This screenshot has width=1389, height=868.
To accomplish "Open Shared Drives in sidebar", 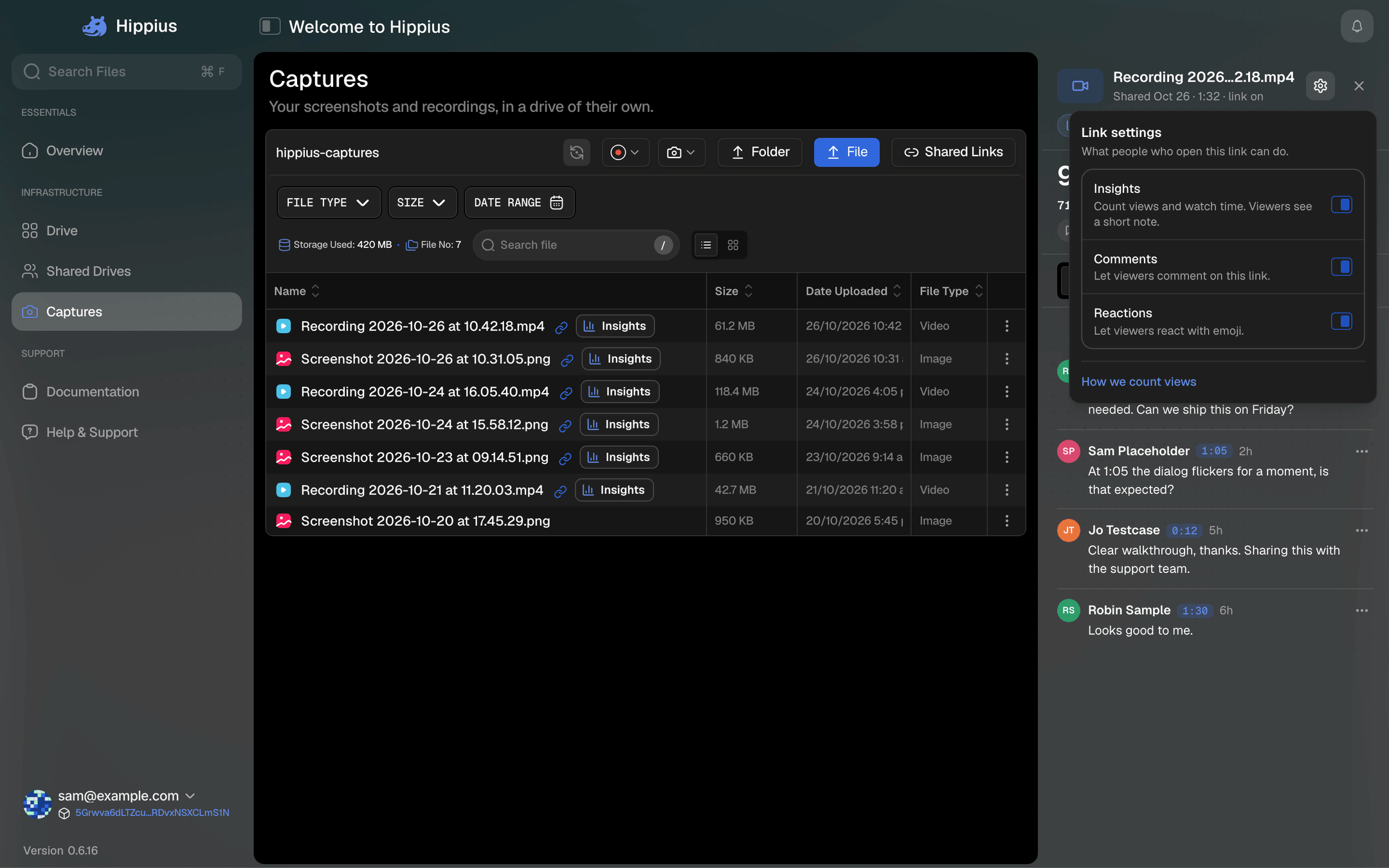I will point(127,271).
